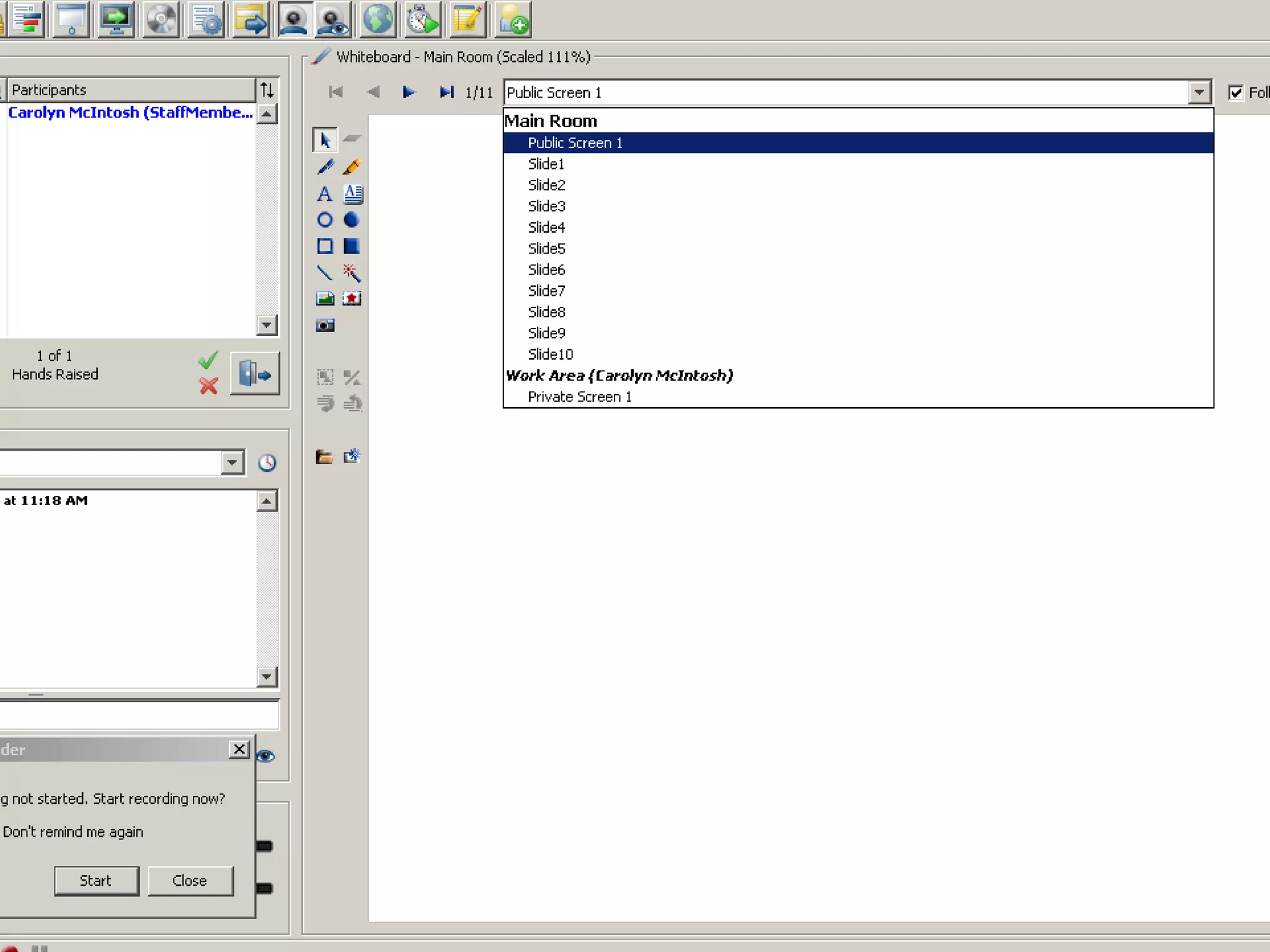Select the orange highlighter tool
1270x952 pixels.
pos(352,167)
